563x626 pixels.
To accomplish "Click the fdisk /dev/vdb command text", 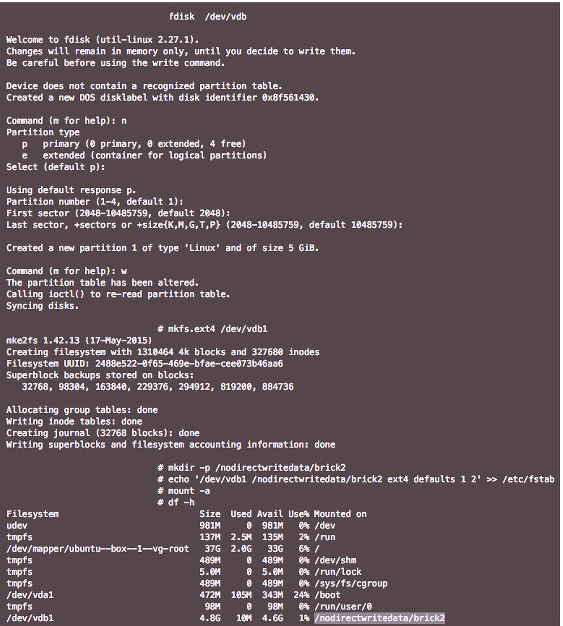I will point(208,17).
